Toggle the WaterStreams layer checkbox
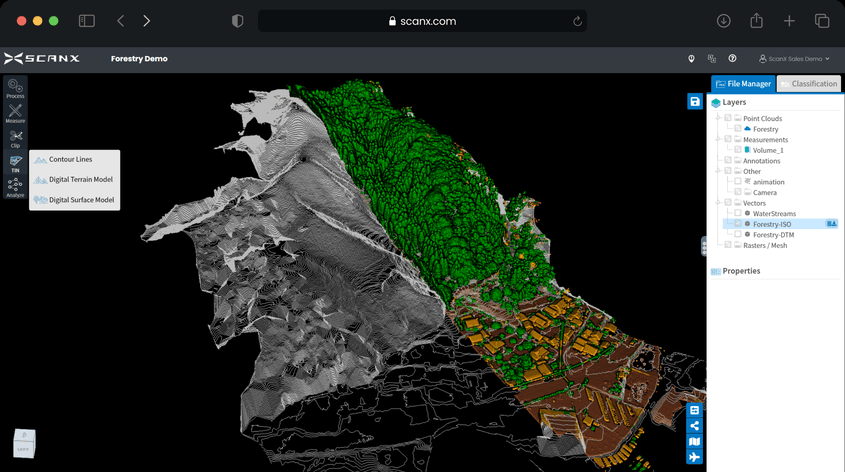The image size is (845, 472). [x=738, y=213]
